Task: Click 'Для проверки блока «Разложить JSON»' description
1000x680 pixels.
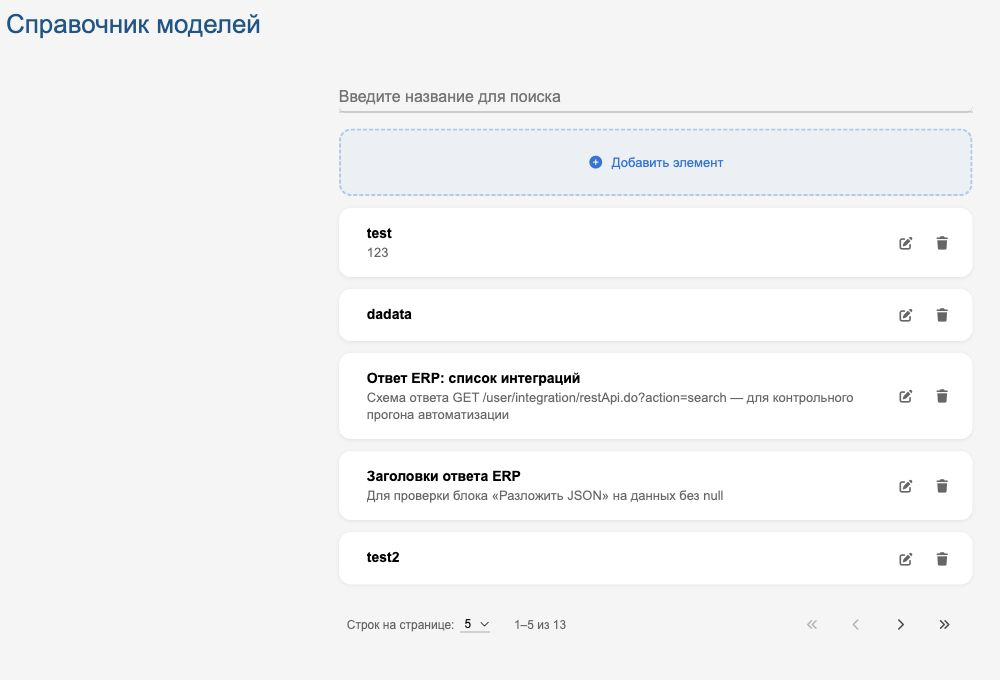Action: [x=545, y=496]
